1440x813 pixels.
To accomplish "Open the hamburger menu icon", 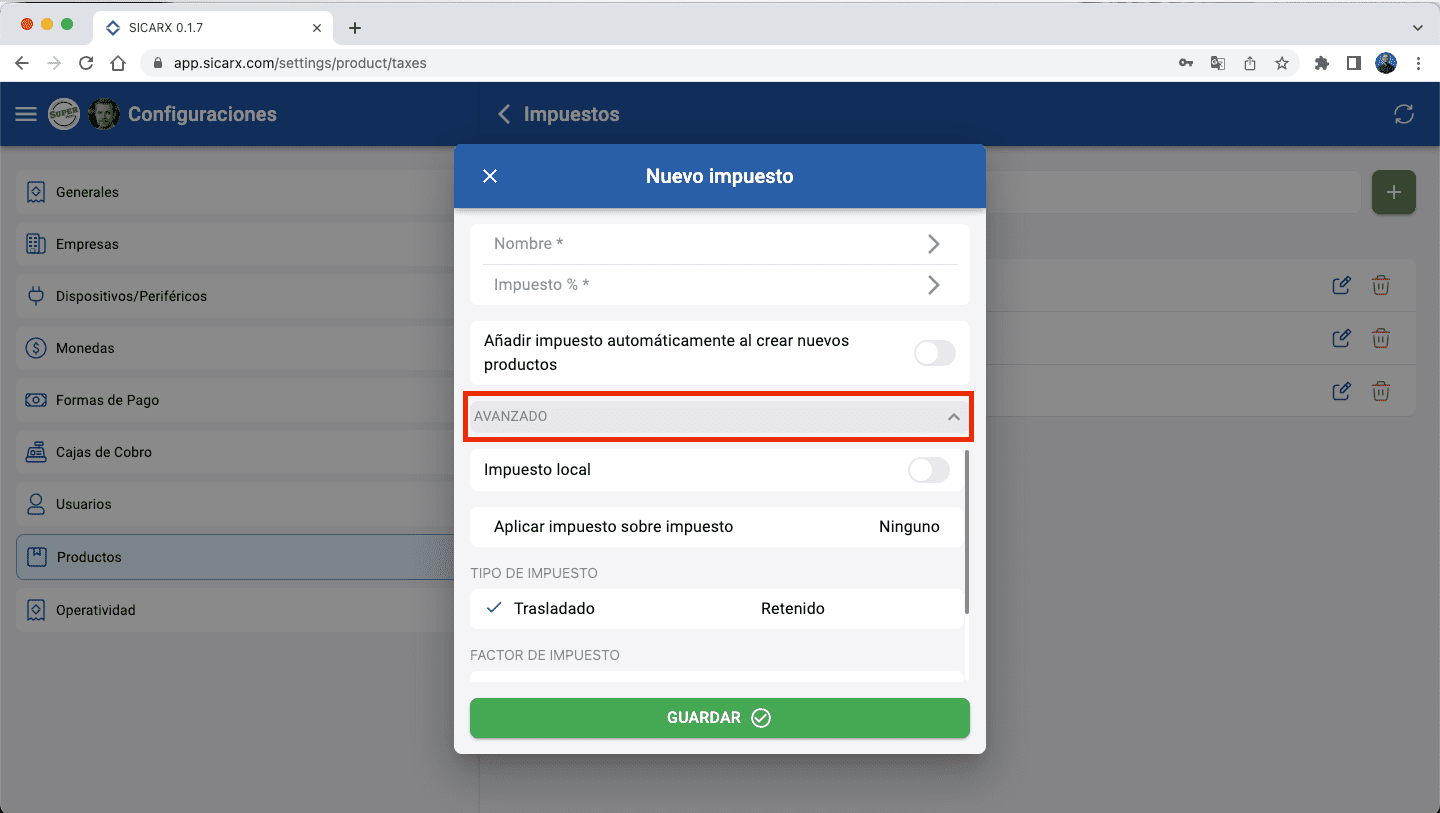I will point(26,114).
